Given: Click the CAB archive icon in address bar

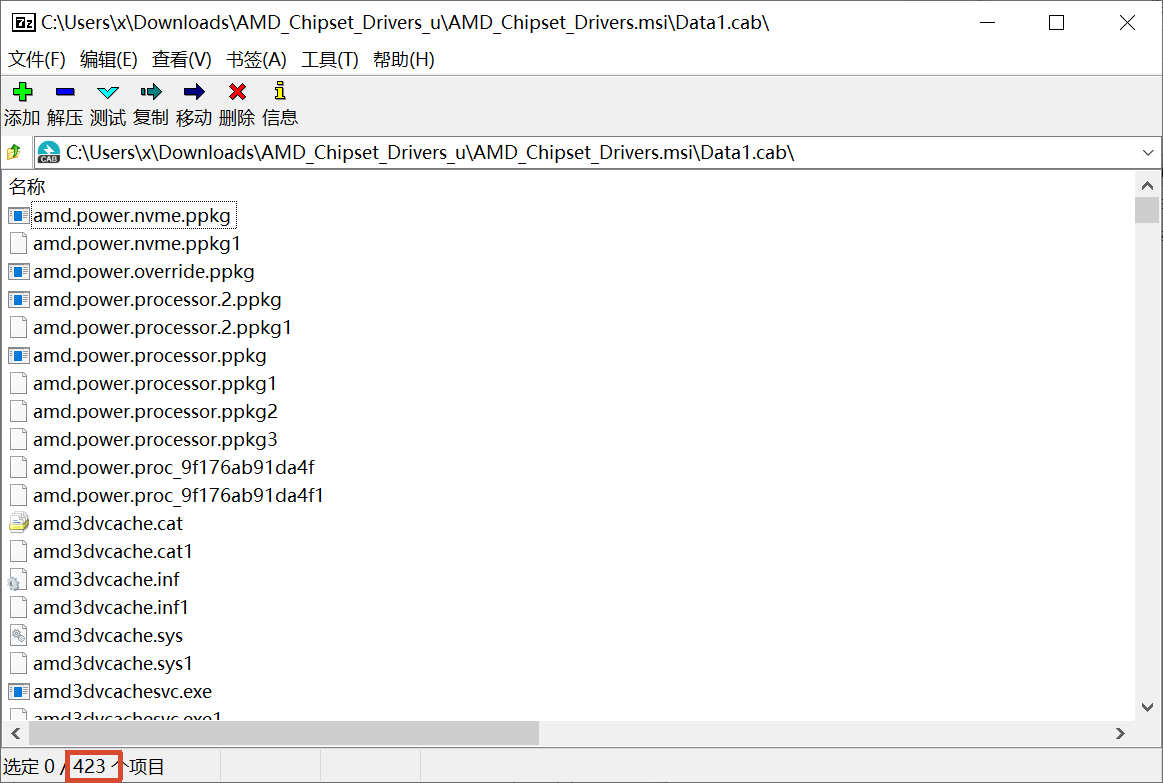Looking at the screenshot, I should tap(49, 152).
